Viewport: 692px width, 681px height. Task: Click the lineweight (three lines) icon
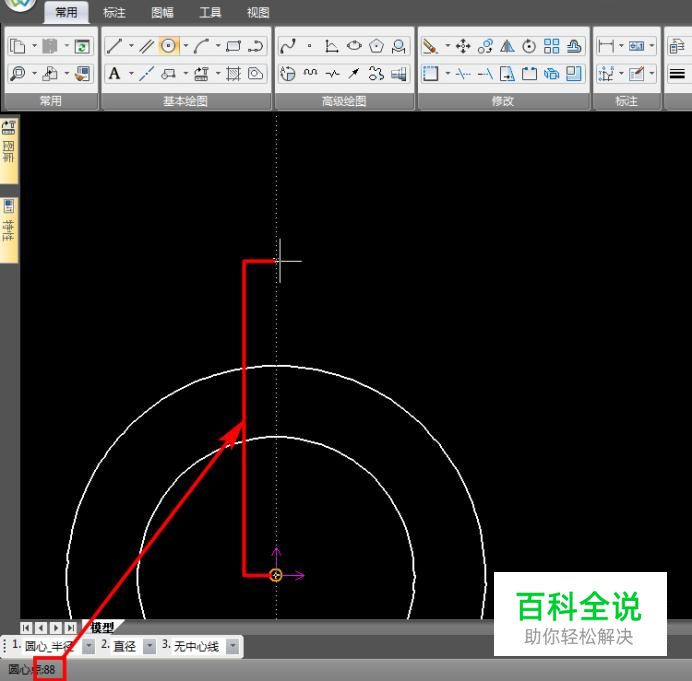click(677, 73)
